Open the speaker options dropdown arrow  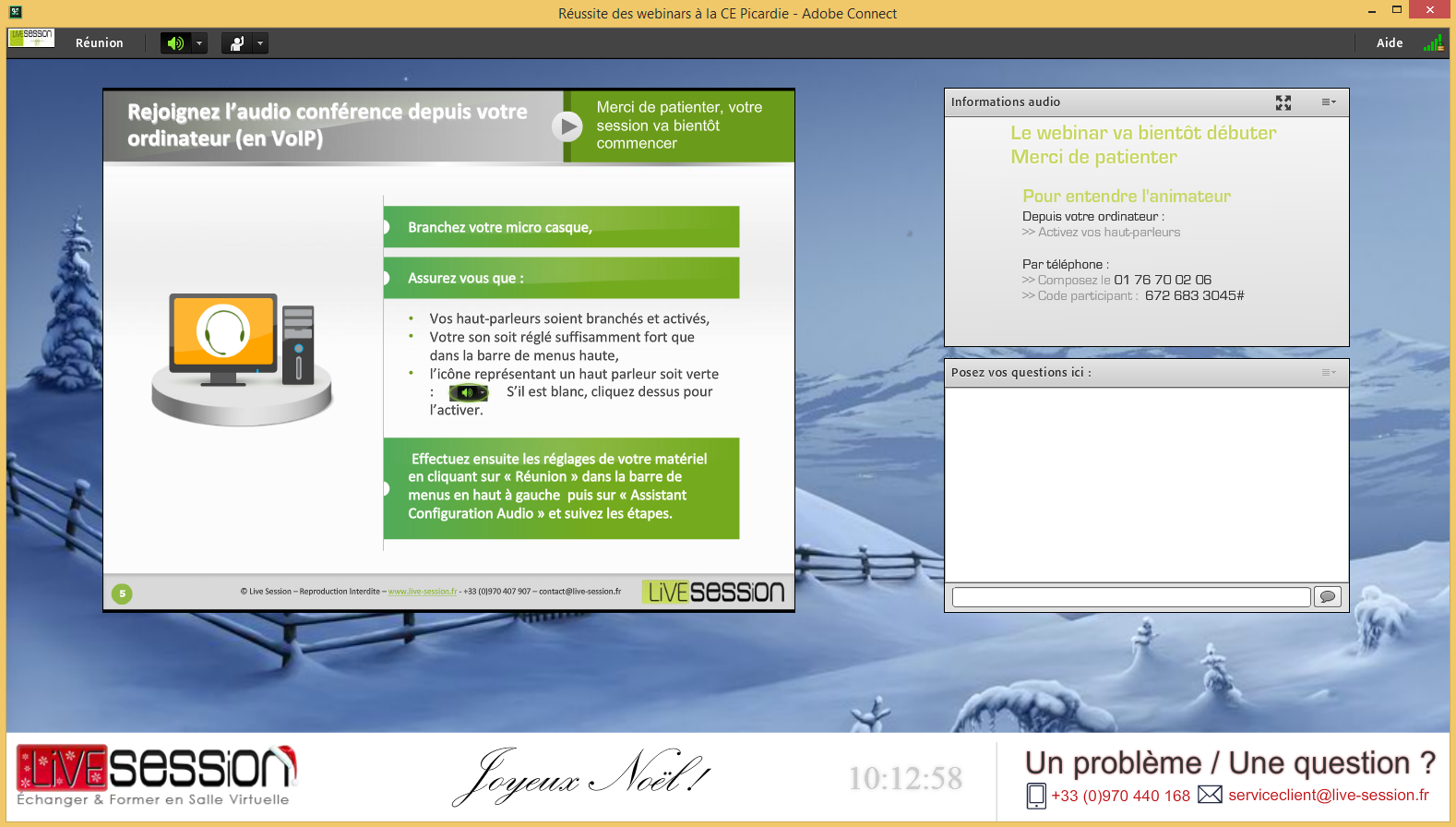(x=198, y=43)
